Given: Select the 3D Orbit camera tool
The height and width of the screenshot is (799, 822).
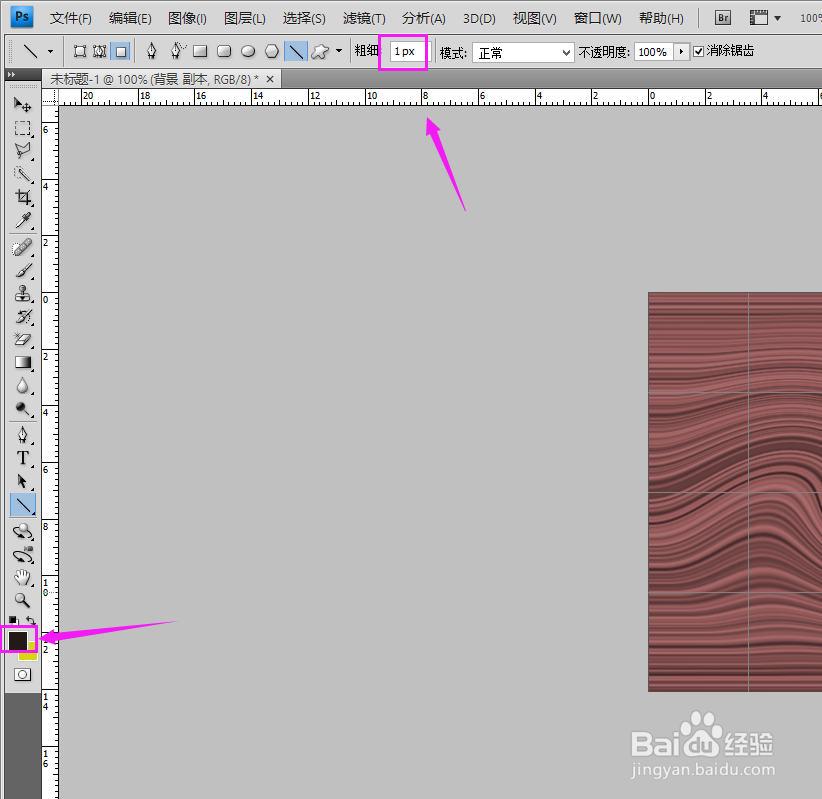Looking at the screenshot, I should point(22,555).
